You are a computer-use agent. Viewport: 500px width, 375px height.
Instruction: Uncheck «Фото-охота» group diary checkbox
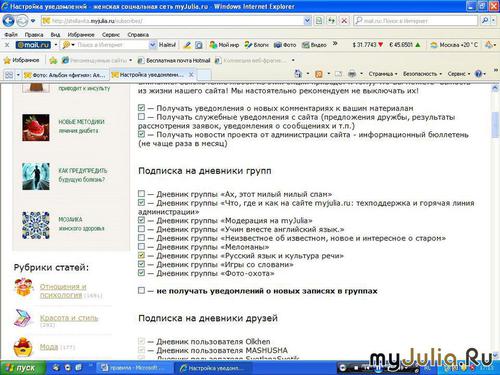[141, 273]
